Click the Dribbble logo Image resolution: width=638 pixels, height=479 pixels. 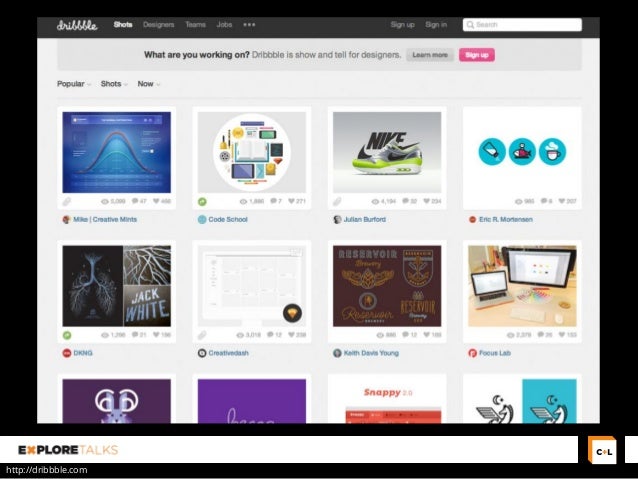click(x=77, y=25)
